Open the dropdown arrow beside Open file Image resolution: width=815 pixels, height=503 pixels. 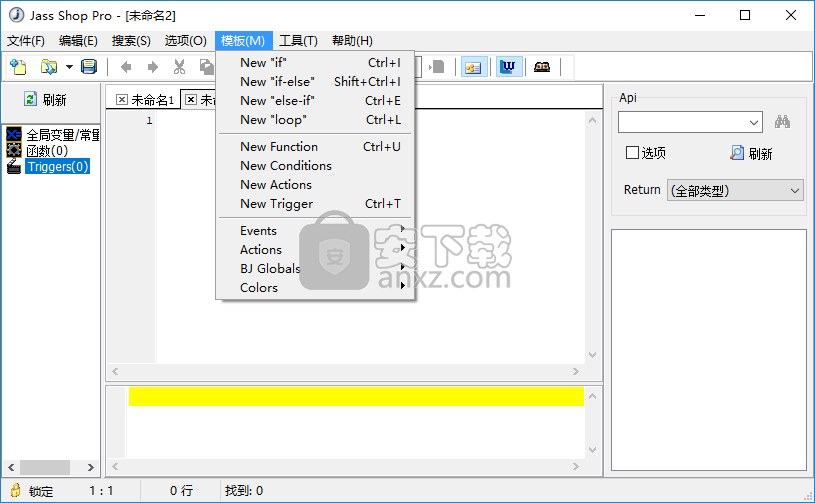69,67
